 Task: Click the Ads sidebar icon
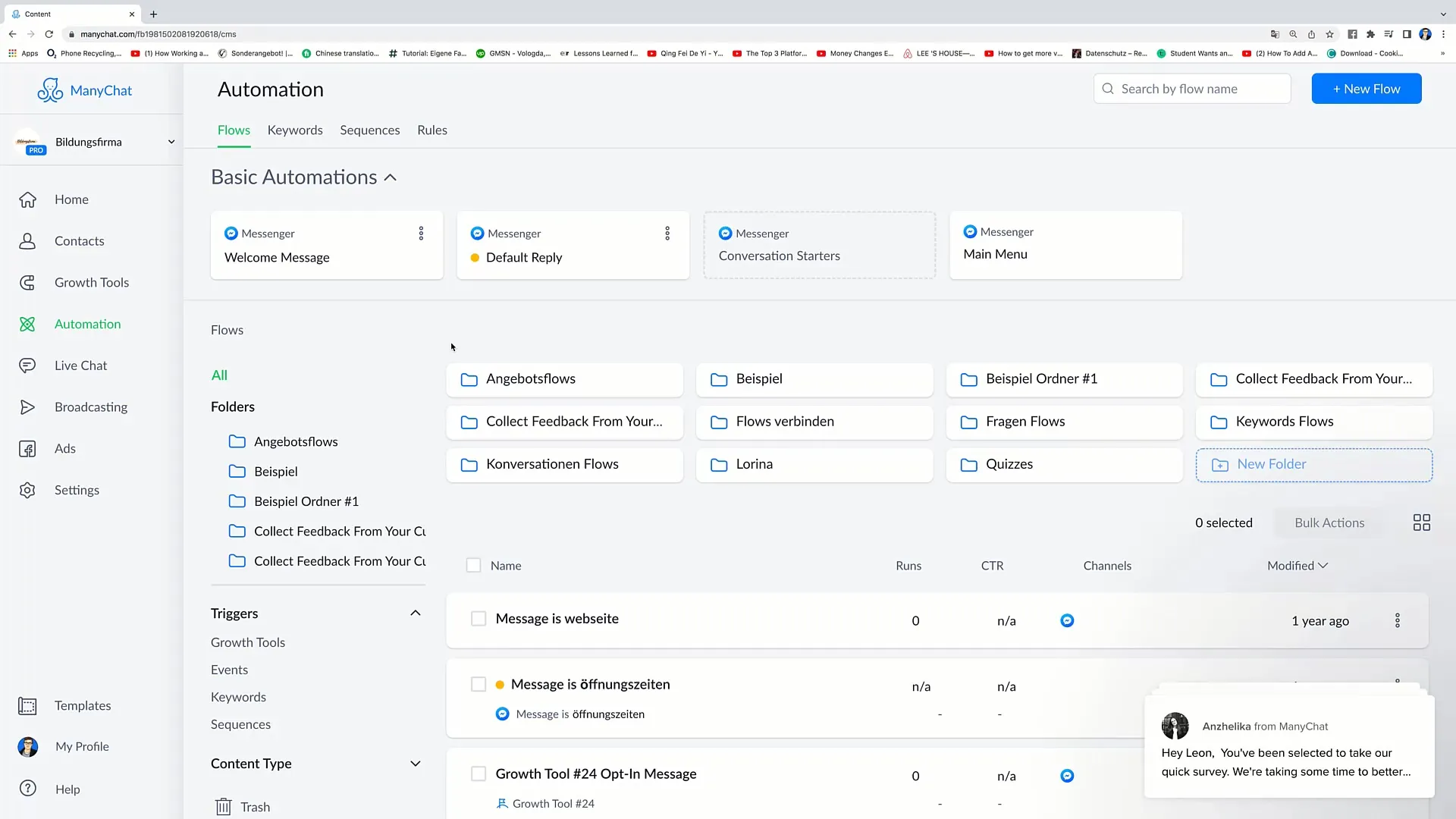(x=27, y=448)
